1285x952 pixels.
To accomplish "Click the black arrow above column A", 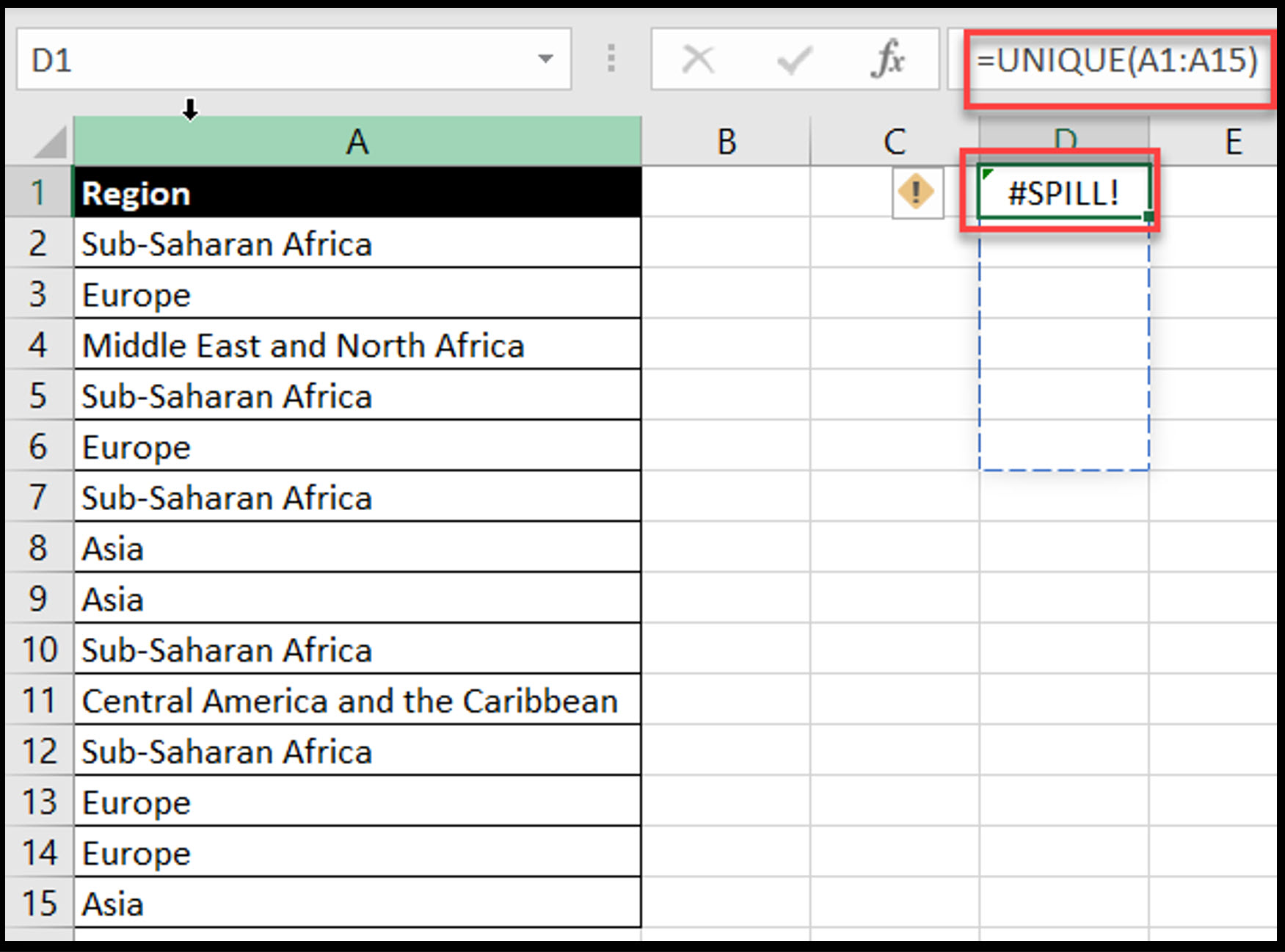I will (191, 110).
